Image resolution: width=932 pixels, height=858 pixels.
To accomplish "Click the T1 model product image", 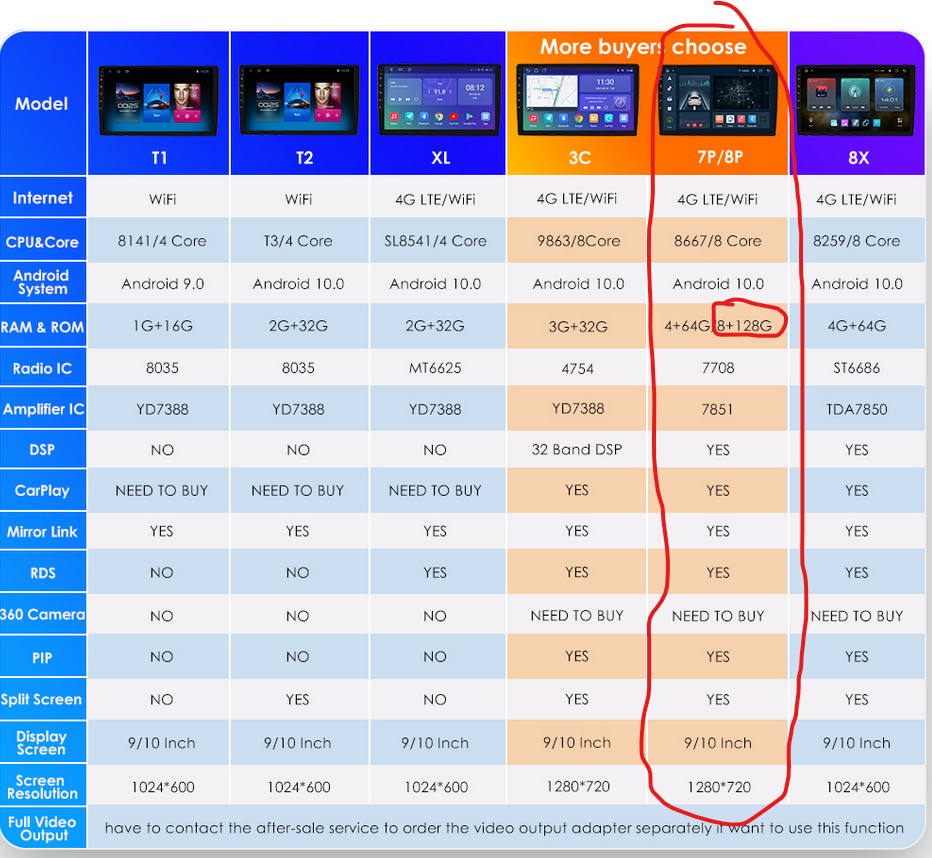I will [159, 100].
